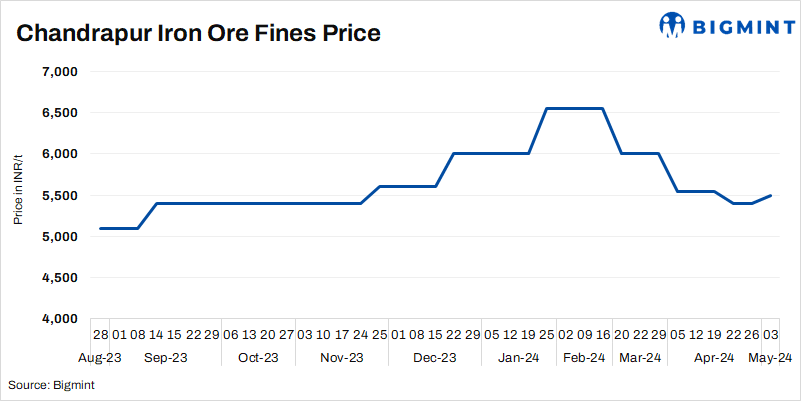Click the Feb-24 month label
This screenshot has height=401, width=801.
point(583,357)
